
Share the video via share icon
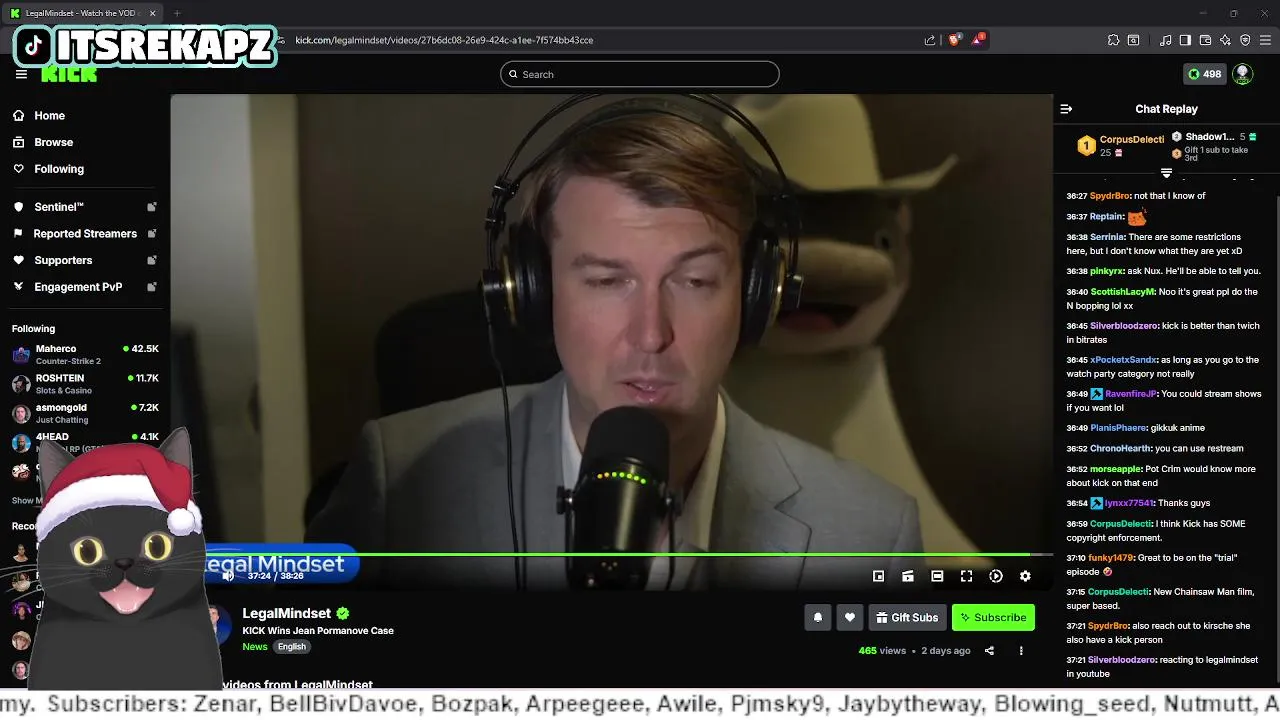(989, 651)
